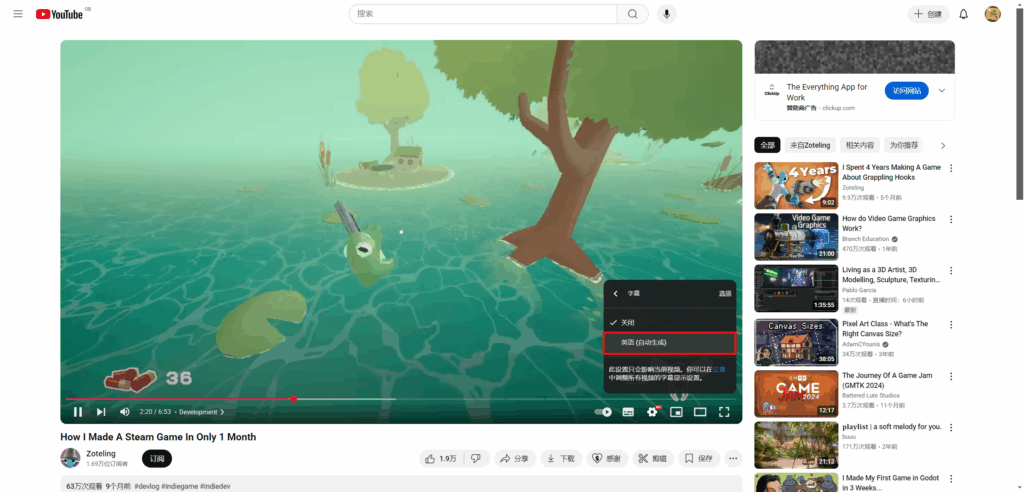Open the 4 Years Grappling Hooks thumbnail
The image size is (1024, 492).
pyautogui.click(x=796, y=186)
